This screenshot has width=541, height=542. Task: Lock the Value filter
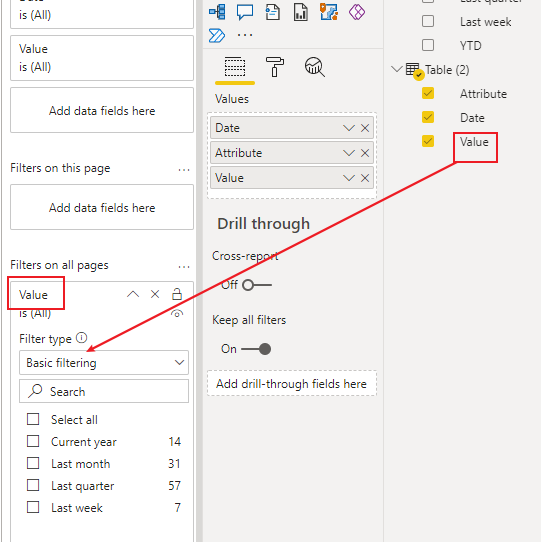(177, 294)
